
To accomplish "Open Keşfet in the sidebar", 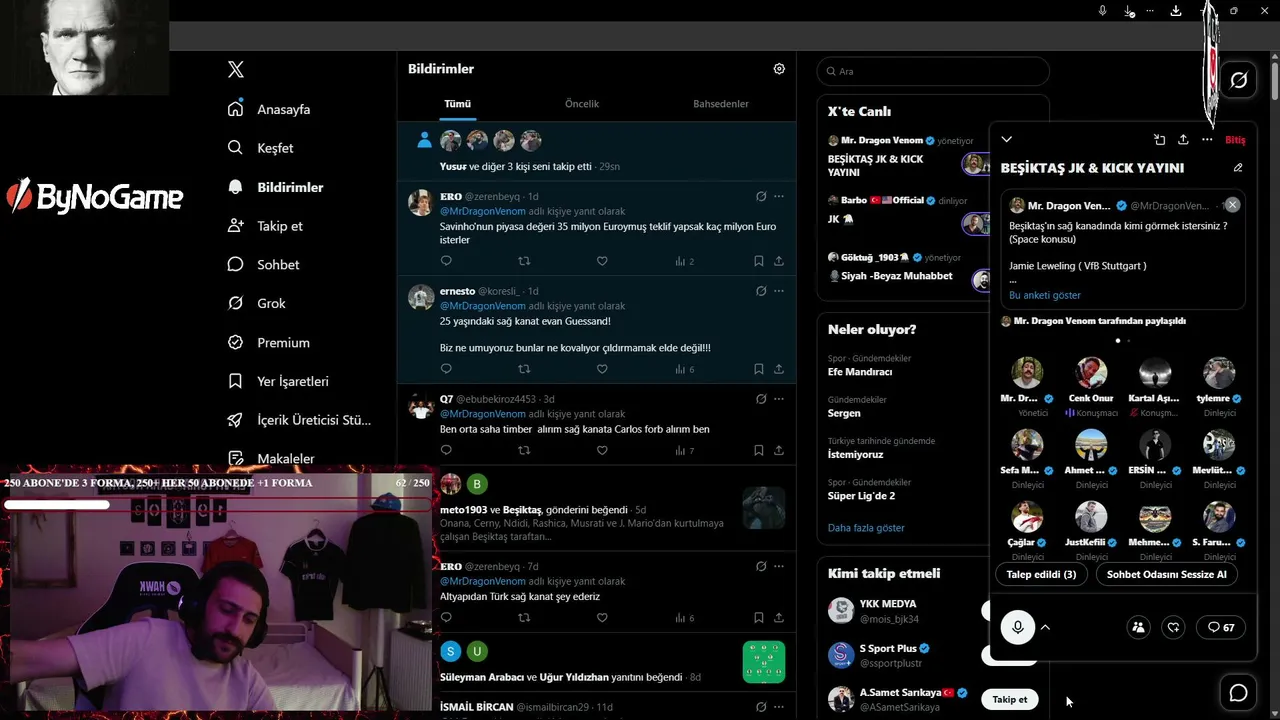I will (261, 148).
